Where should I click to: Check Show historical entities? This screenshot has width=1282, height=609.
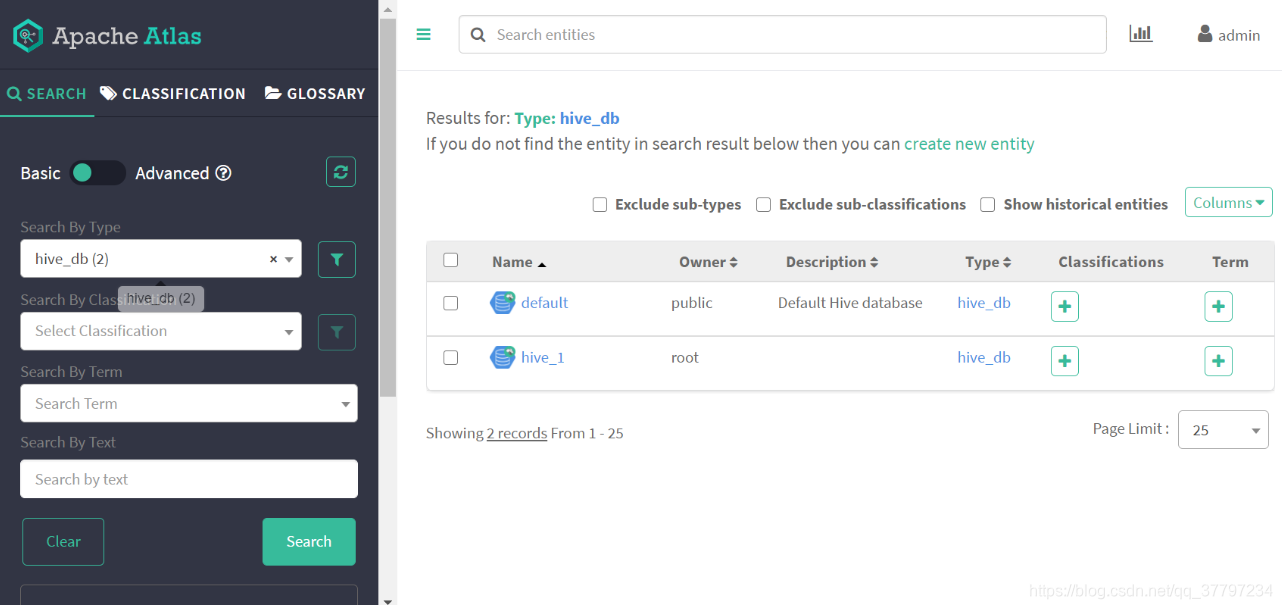[x=987, y=204]
